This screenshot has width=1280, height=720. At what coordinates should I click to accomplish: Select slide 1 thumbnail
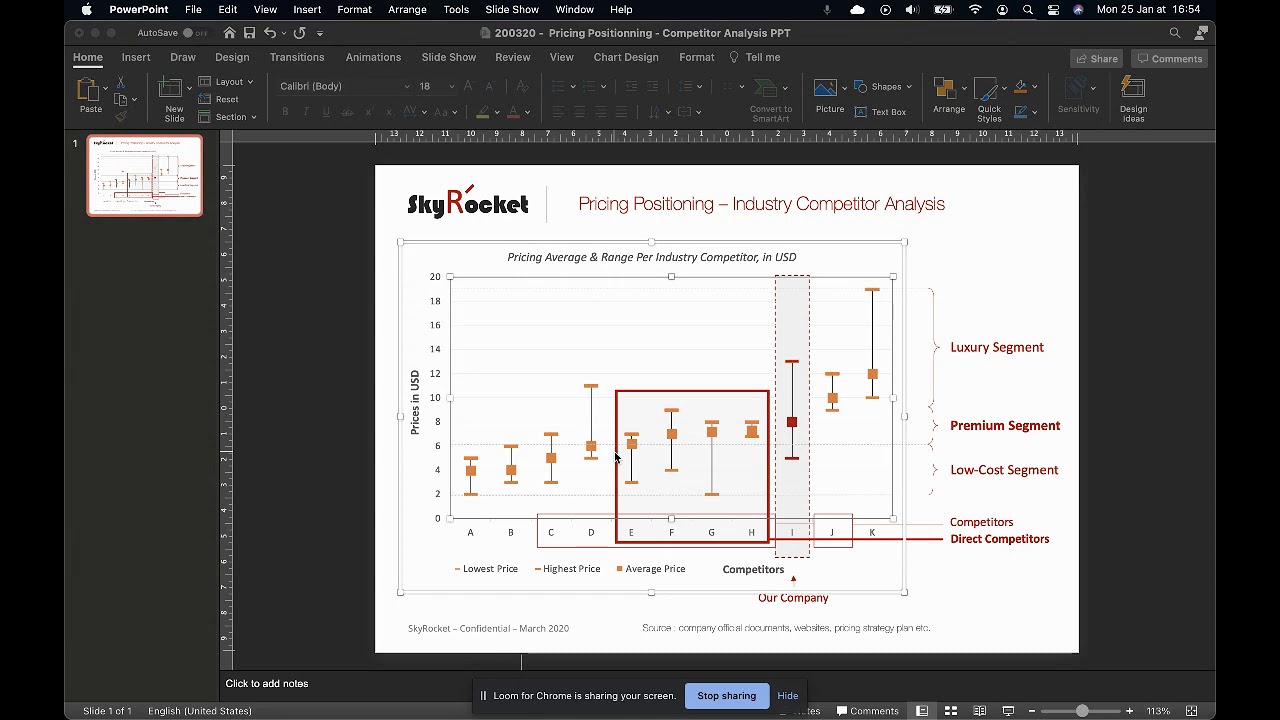[145, 176]
